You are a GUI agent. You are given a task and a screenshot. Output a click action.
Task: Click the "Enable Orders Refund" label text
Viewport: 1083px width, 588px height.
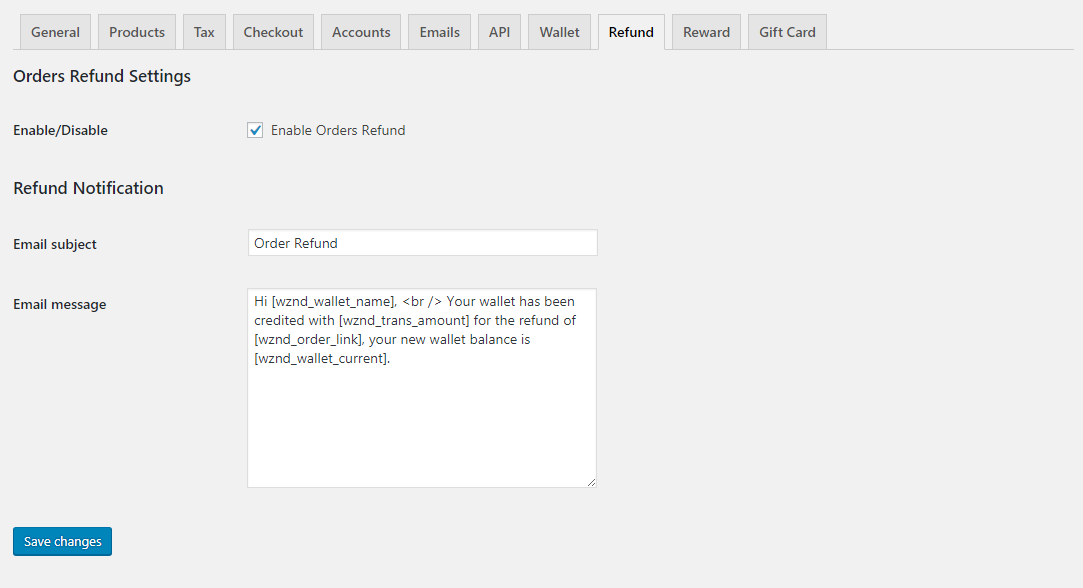point(338,130)
